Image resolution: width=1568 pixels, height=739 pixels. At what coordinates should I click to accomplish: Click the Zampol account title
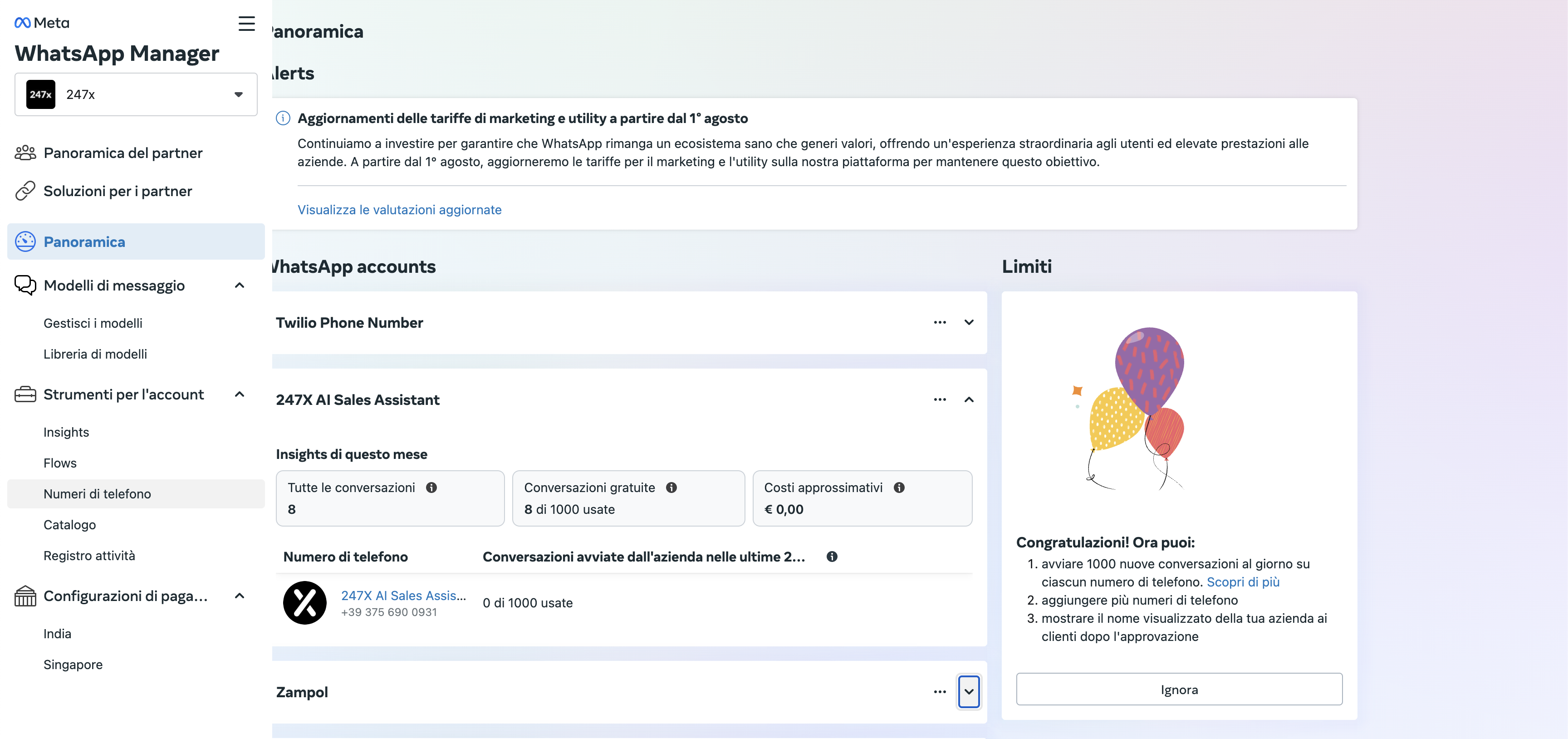pyautogui.click(x=302, y=692)
